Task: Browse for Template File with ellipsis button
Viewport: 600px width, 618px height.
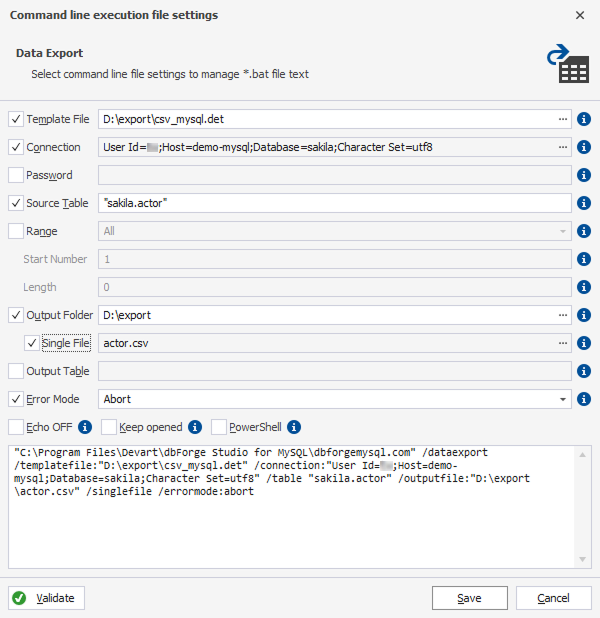Action: [x=563, y=119]
